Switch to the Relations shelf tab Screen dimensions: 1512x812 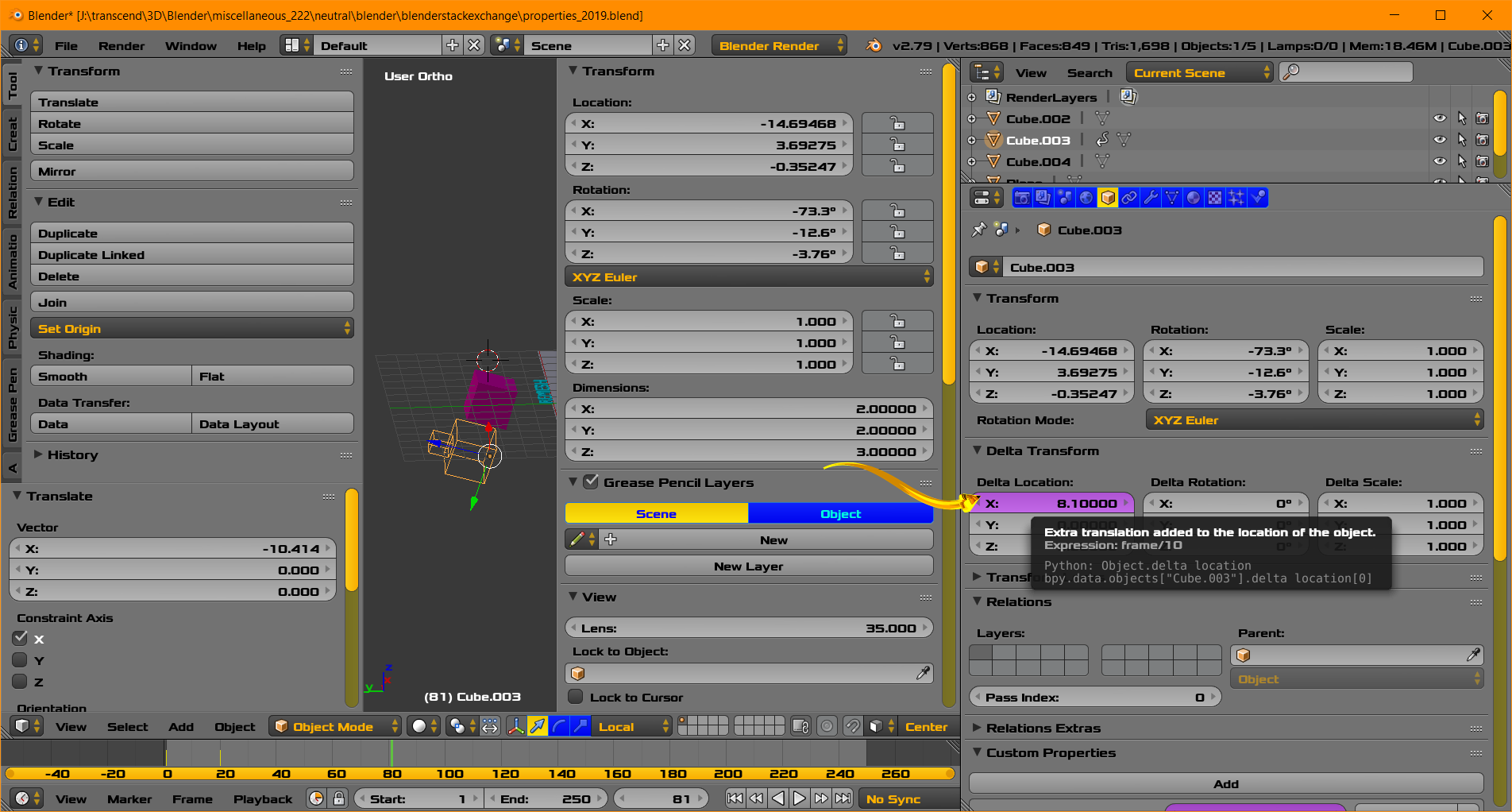click(13, 191)
